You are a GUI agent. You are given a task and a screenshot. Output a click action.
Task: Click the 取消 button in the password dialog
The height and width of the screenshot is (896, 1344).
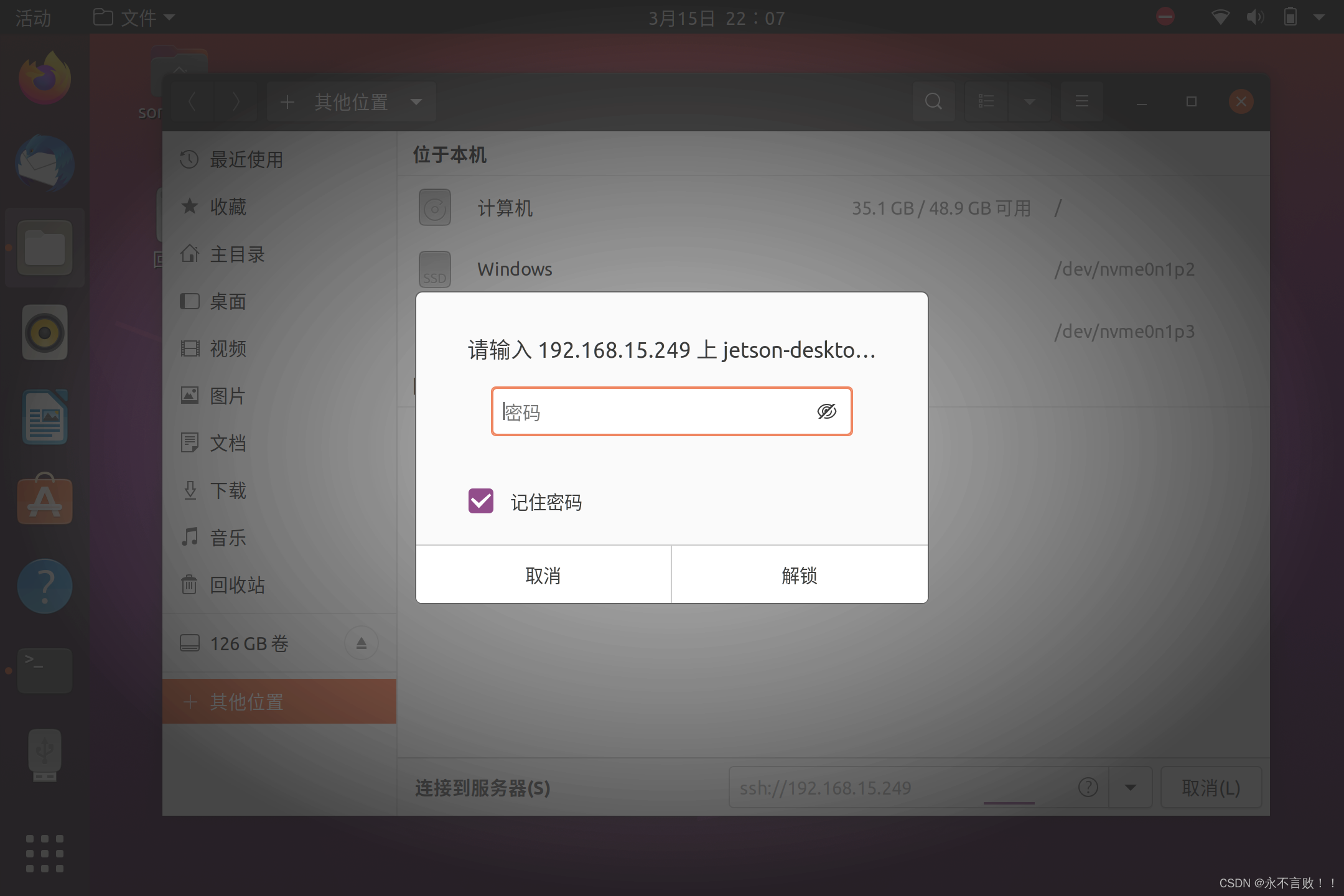(x=543, y=575)
